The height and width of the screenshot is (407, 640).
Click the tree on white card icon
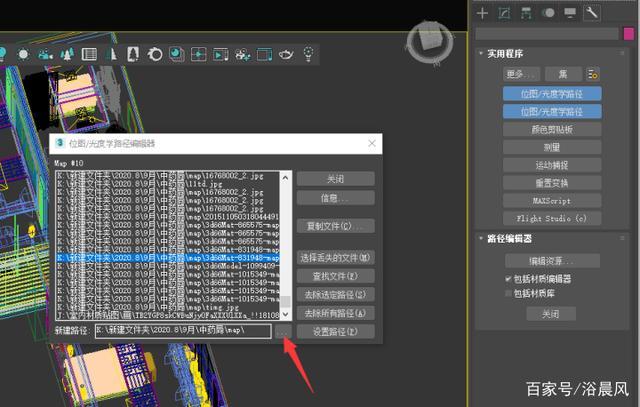click(133, 54)
